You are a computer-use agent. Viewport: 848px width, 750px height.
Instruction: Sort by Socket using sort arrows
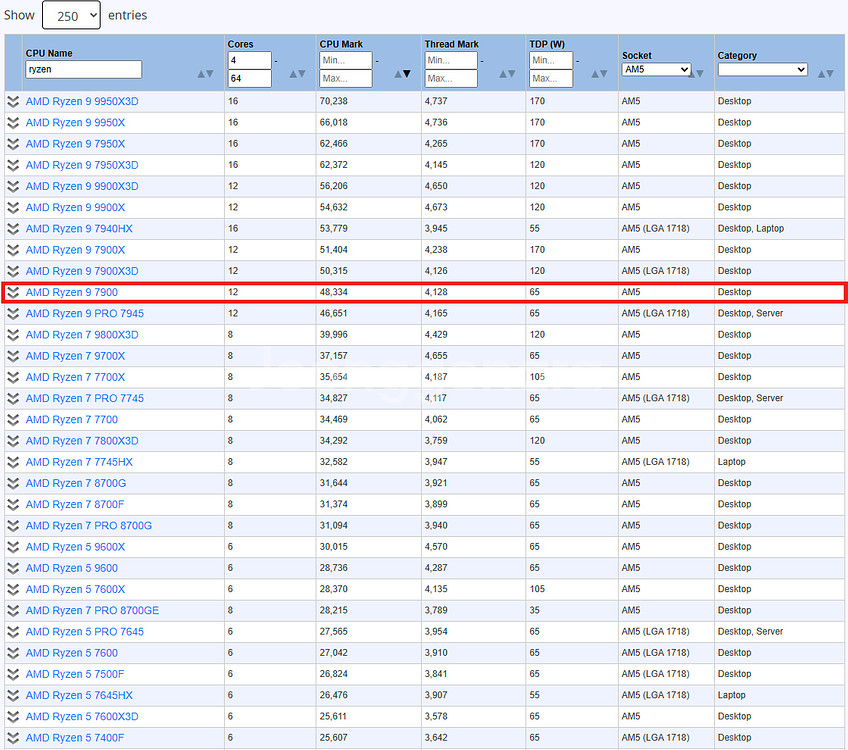tap(696, 74)
